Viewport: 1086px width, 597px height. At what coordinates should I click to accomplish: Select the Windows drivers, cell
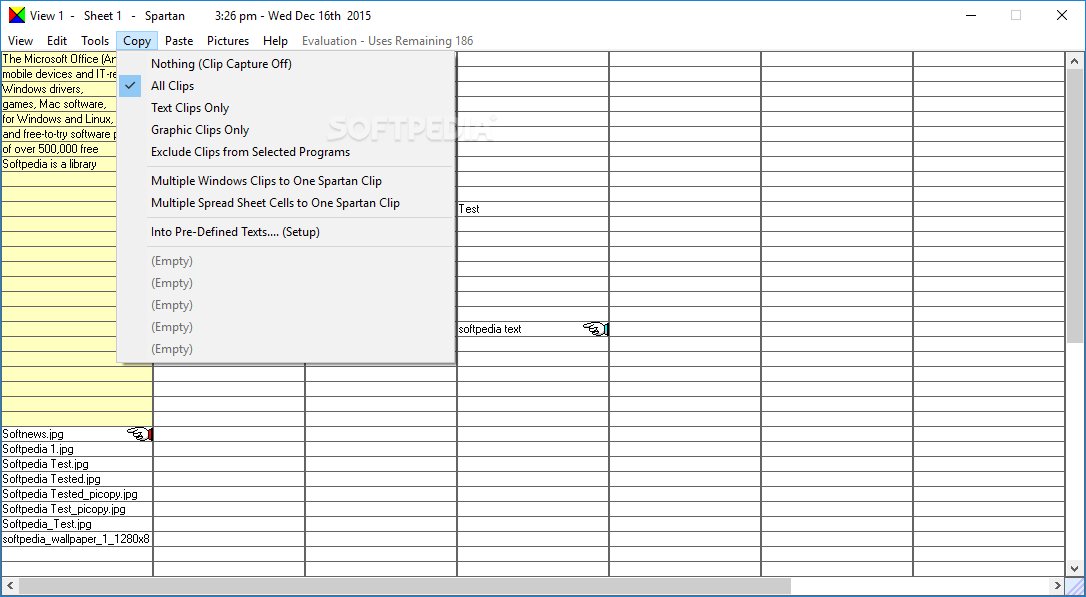(59, 89)
